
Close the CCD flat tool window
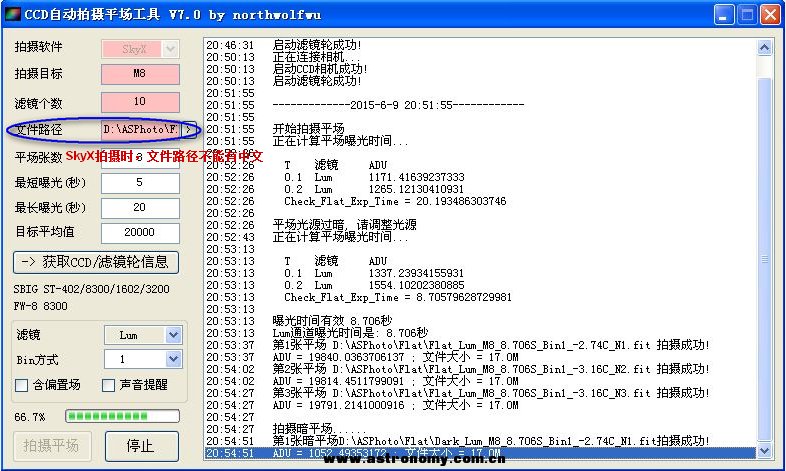pyautogui.click(x=769, y=15)
